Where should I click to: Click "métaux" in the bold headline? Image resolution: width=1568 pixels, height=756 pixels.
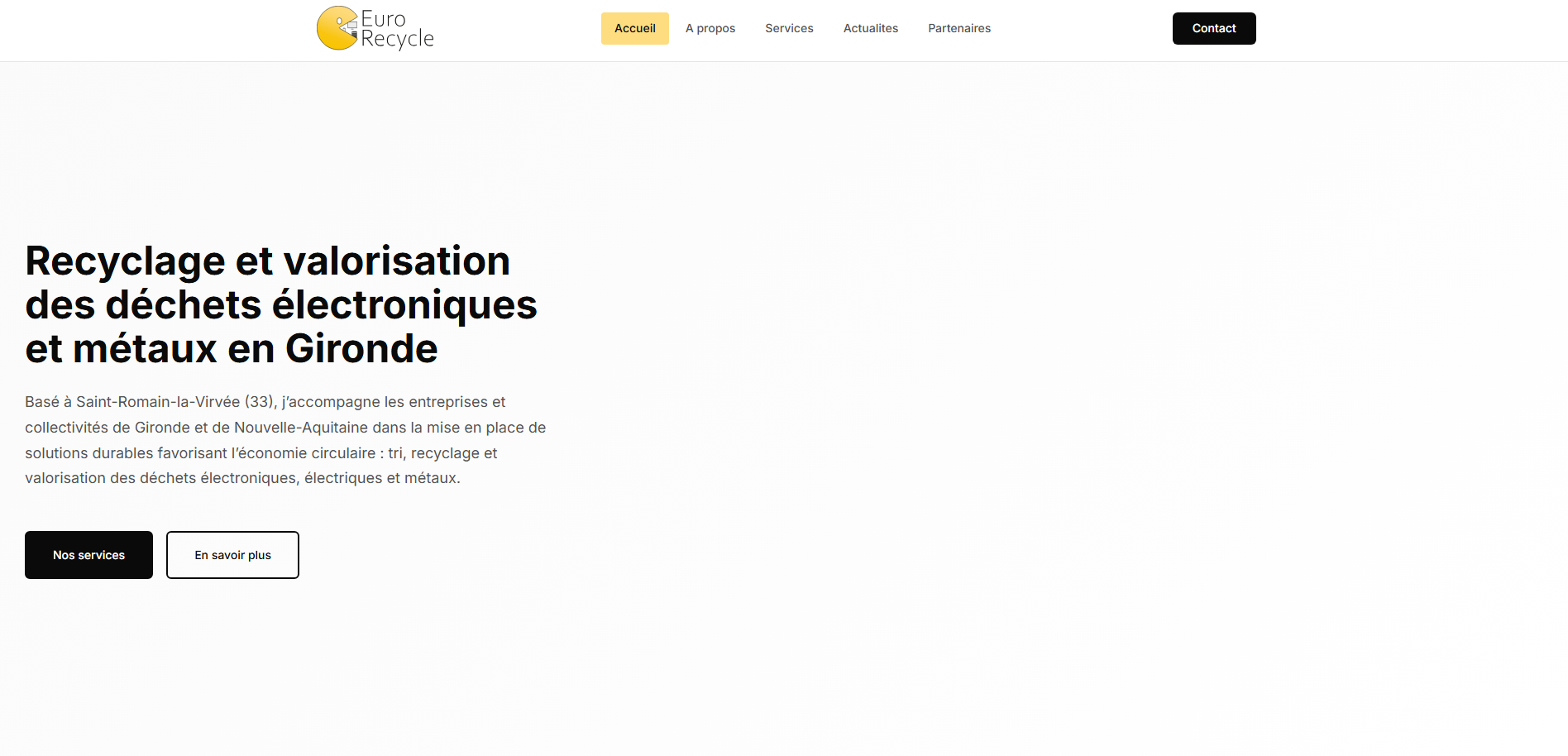[x=145, y=348]
